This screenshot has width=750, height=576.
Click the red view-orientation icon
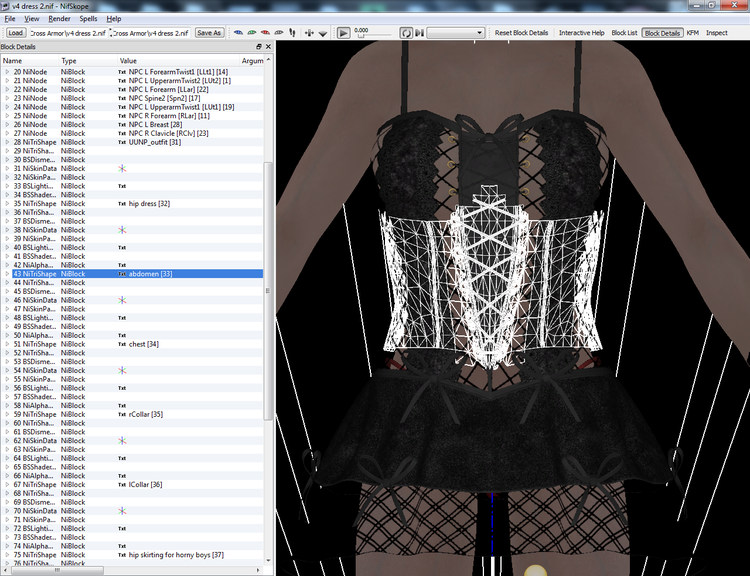[265, 33]
